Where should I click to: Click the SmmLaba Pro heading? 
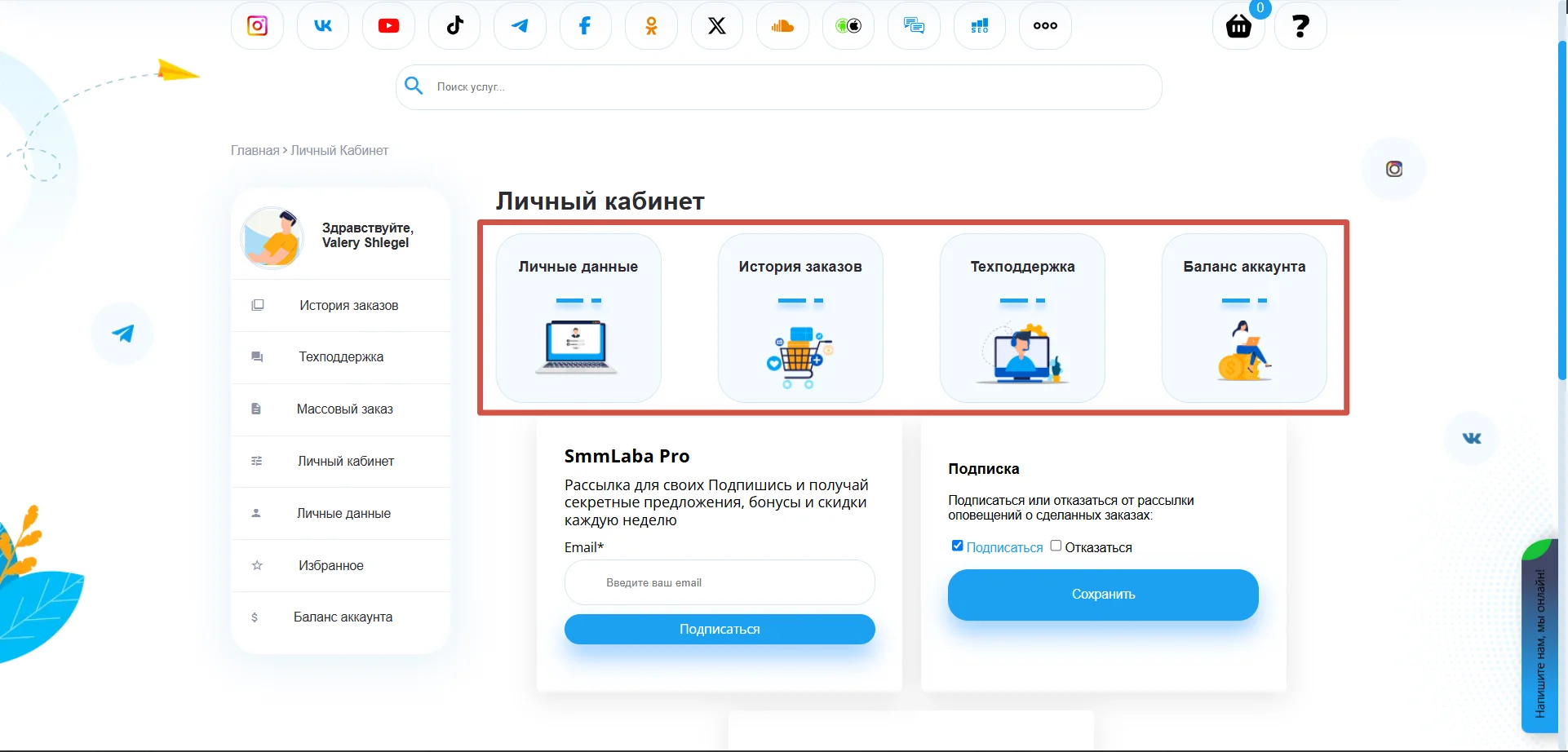tap(627, 456)
